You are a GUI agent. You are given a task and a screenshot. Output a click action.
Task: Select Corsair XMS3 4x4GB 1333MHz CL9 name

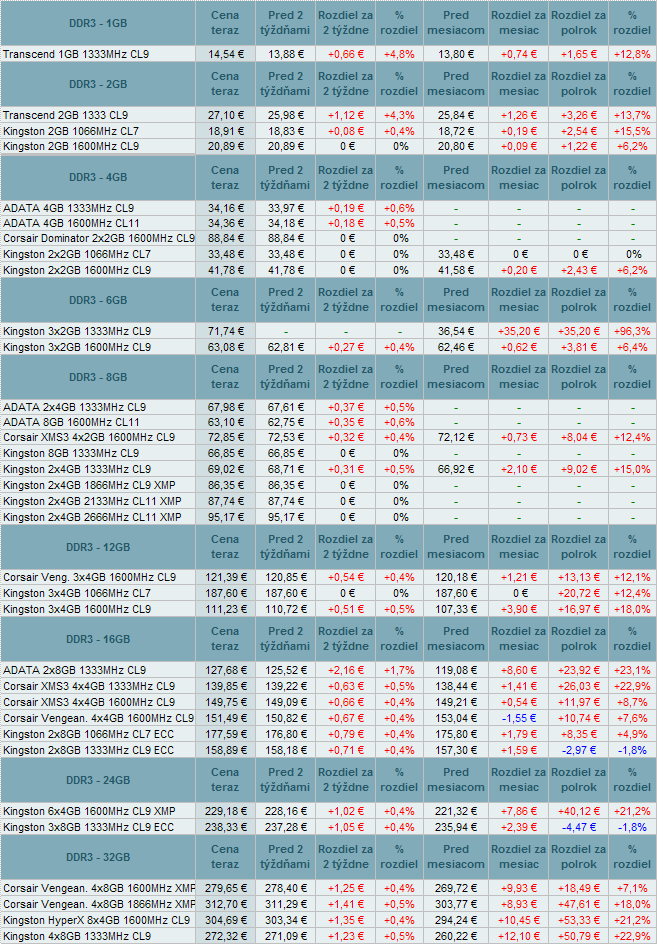(x=89, y=686)
